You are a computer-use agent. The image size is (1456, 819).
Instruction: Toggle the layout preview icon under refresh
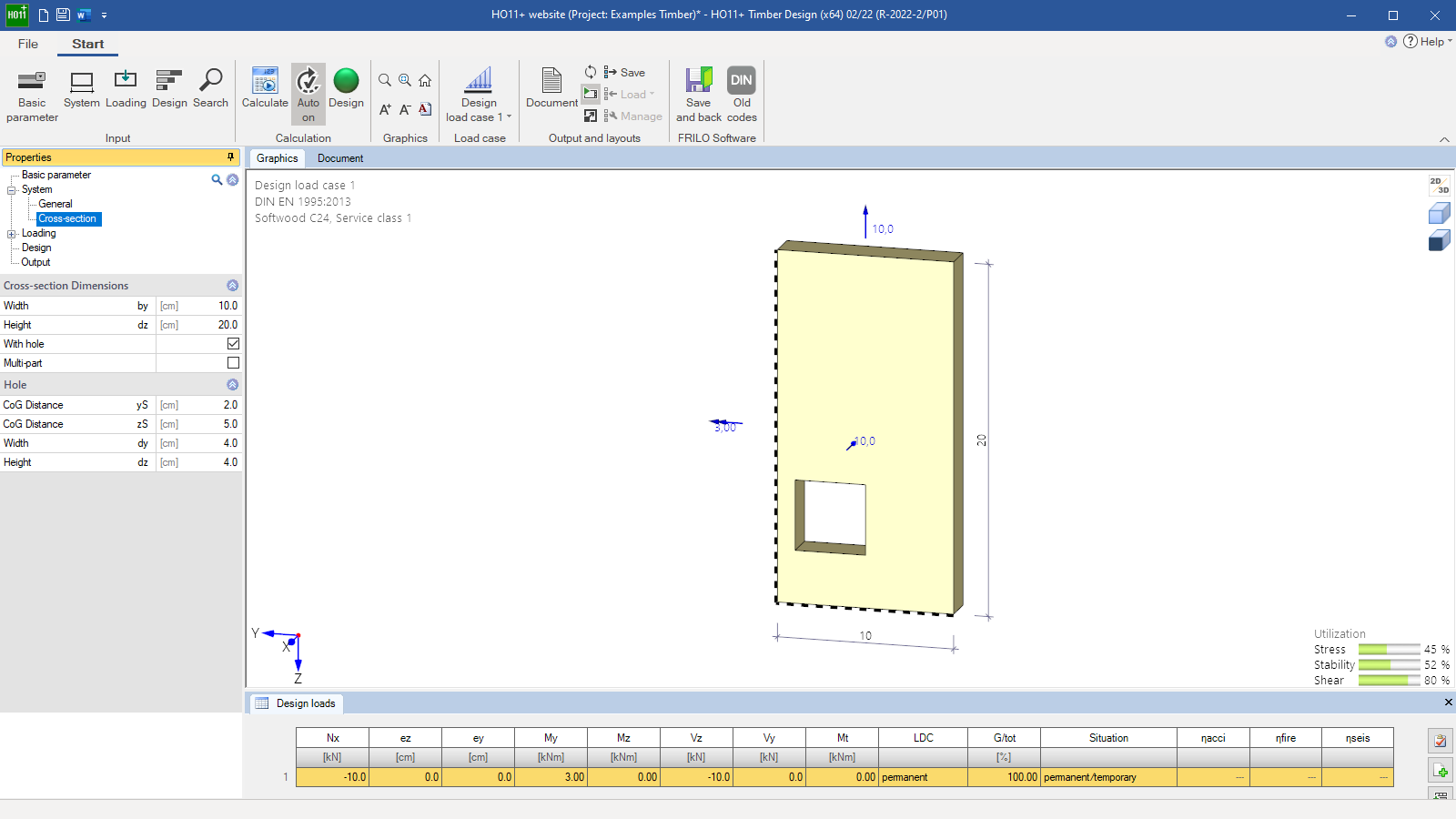(x=591, y=94)
